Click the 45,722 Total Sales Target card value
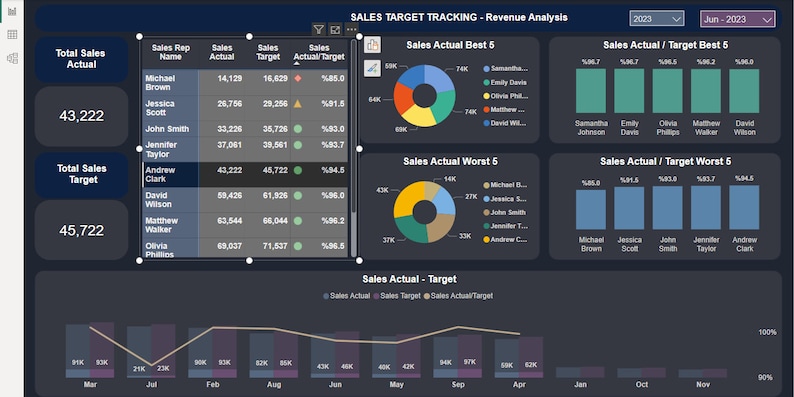The image size is (794, 397). (82, 230)
